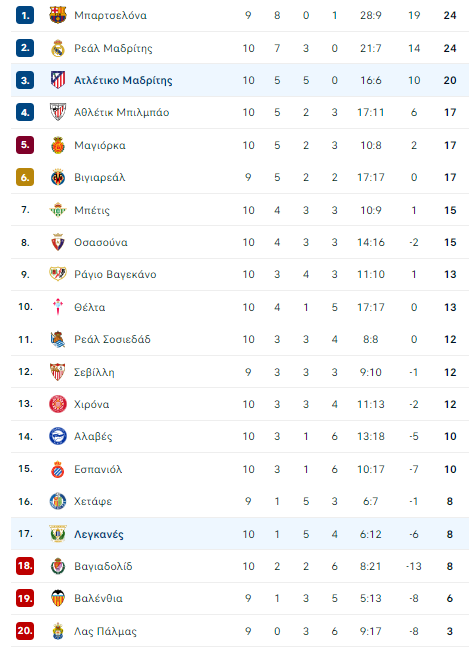The image size is (469, 649).
Task: Click the Celta Vigo crest icon
Action: (58, 307)
